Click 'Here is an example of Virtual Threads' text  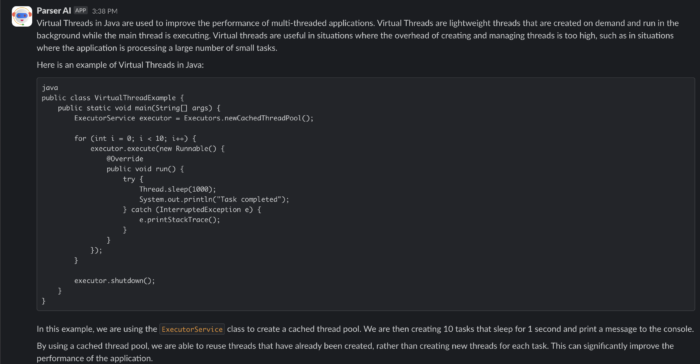(120, 65)
